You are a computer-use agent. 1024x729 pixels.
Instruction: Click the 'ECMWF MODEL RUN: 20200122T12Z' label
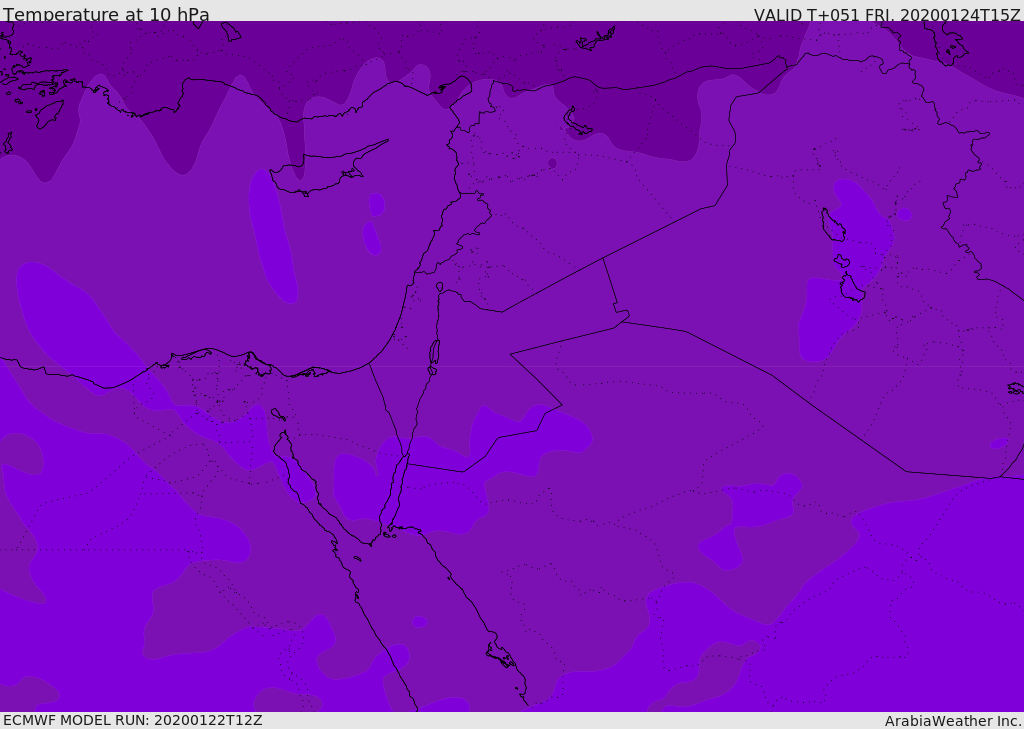click(133, 720)
